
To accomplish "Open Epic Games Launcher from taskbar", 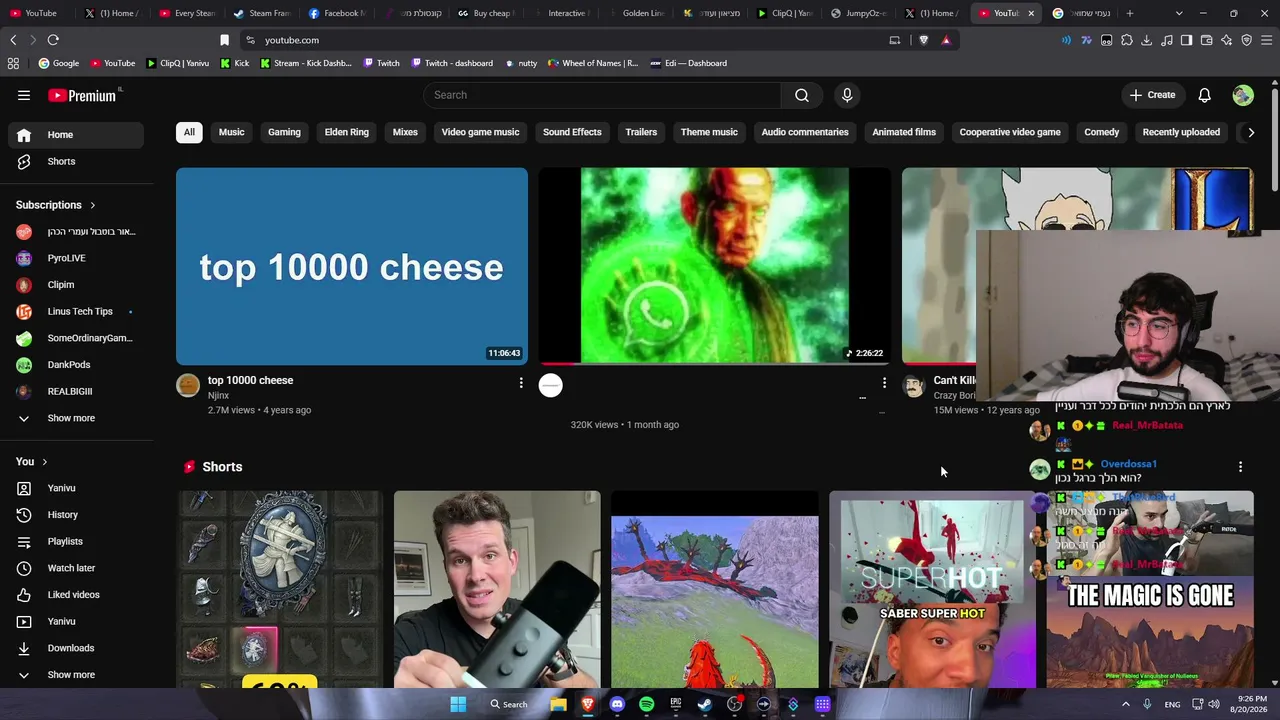I will 676,704.
